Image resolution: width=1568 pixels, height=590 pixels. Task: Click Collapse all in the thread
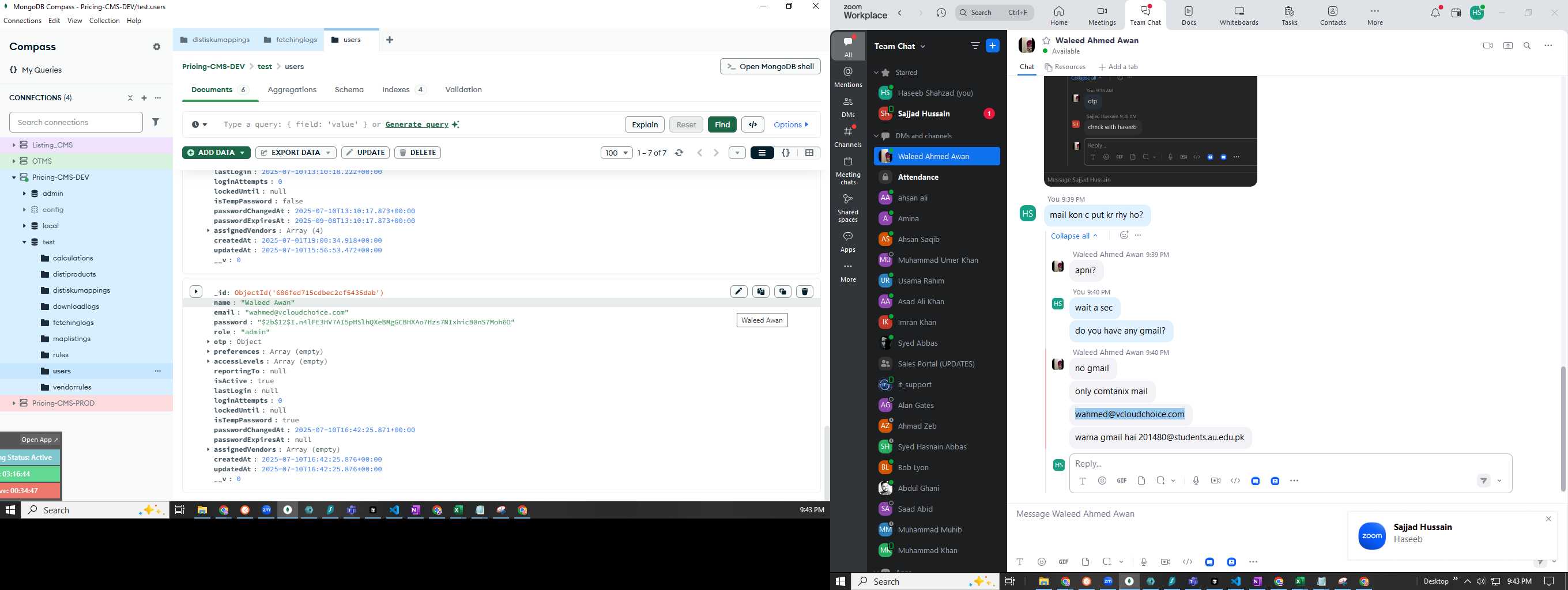1074,236
